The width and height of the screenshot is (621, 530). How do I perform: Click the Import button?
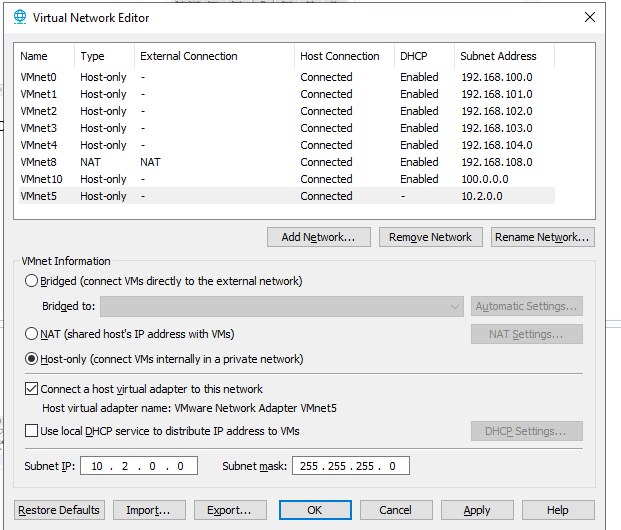coord(149,510)
